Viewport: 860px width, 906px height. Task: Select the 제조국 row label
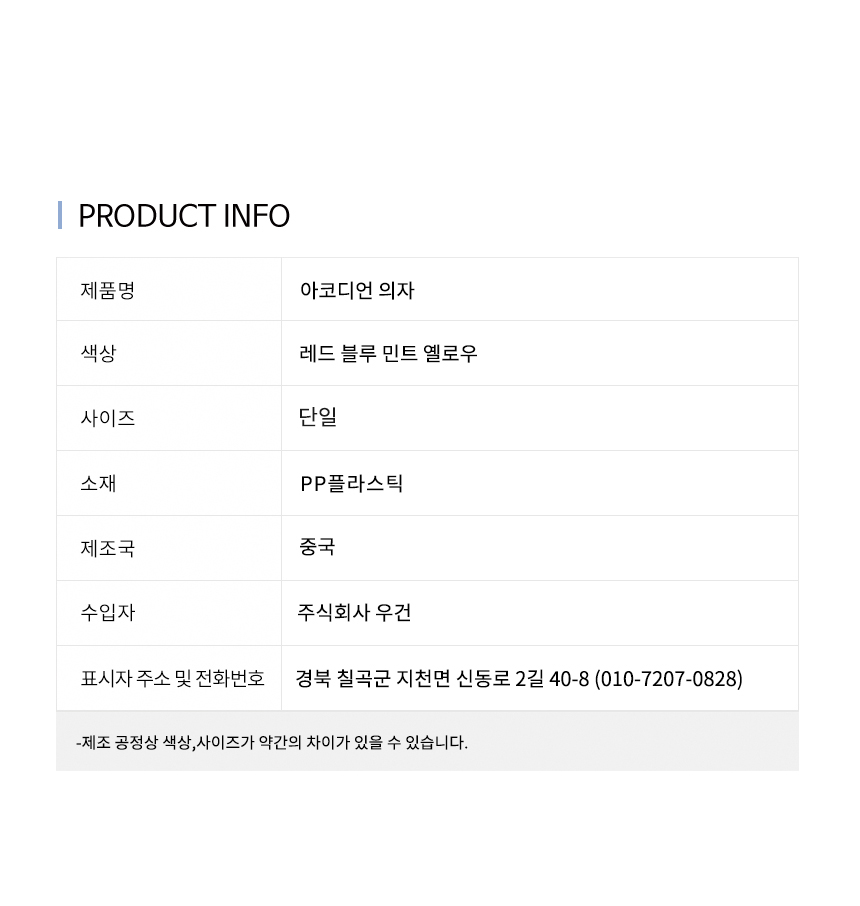108,548
